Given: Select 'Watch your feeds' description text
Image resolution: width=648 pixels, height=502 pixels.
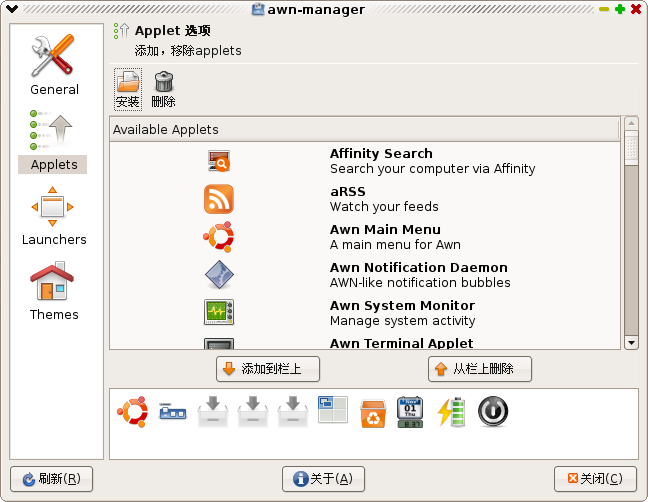Looking at the screenshot, I should (384, 207).
